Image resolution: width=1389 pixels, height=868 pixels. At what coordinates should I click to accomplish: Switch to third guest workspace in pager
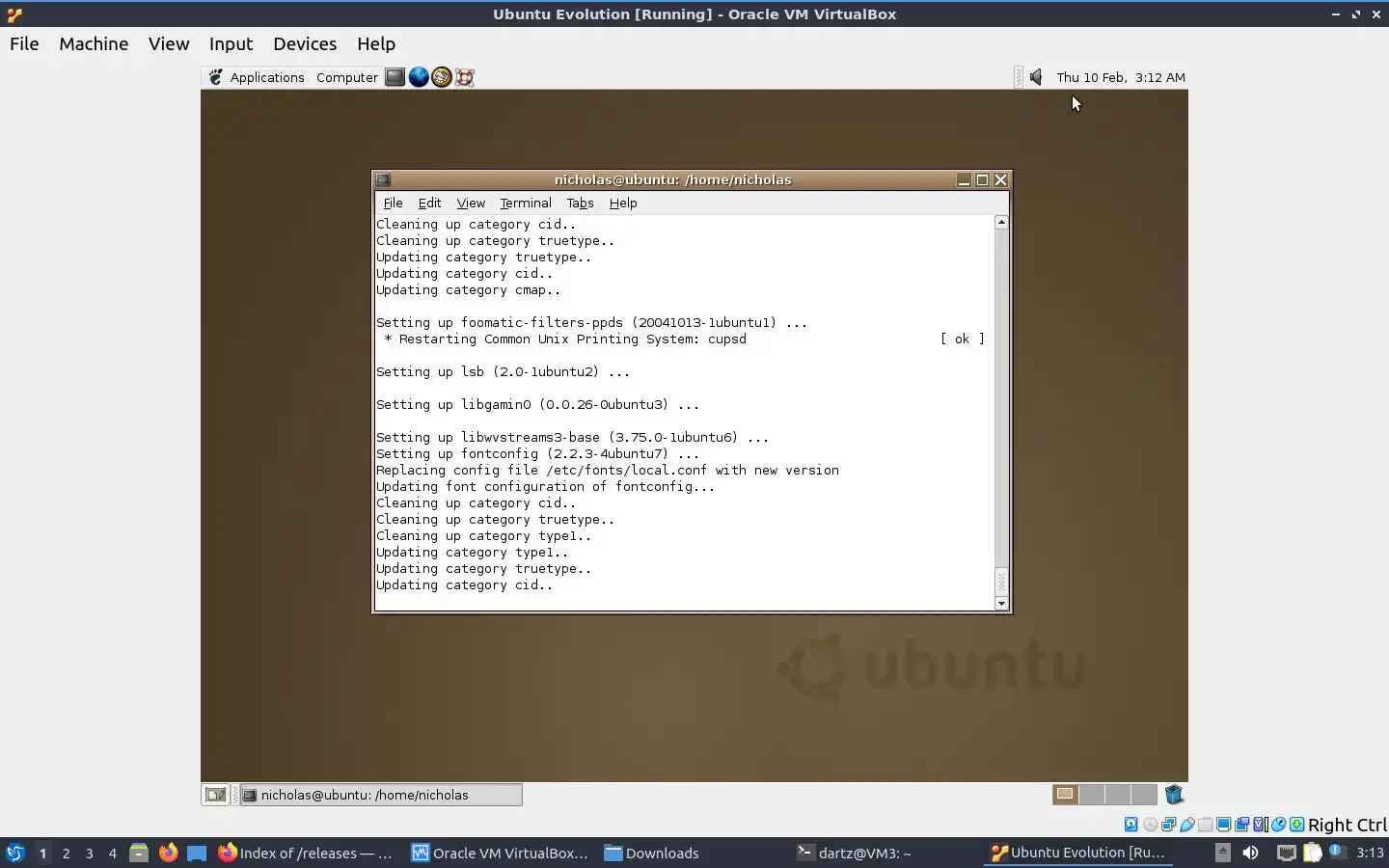click(x=1117, y=795)
